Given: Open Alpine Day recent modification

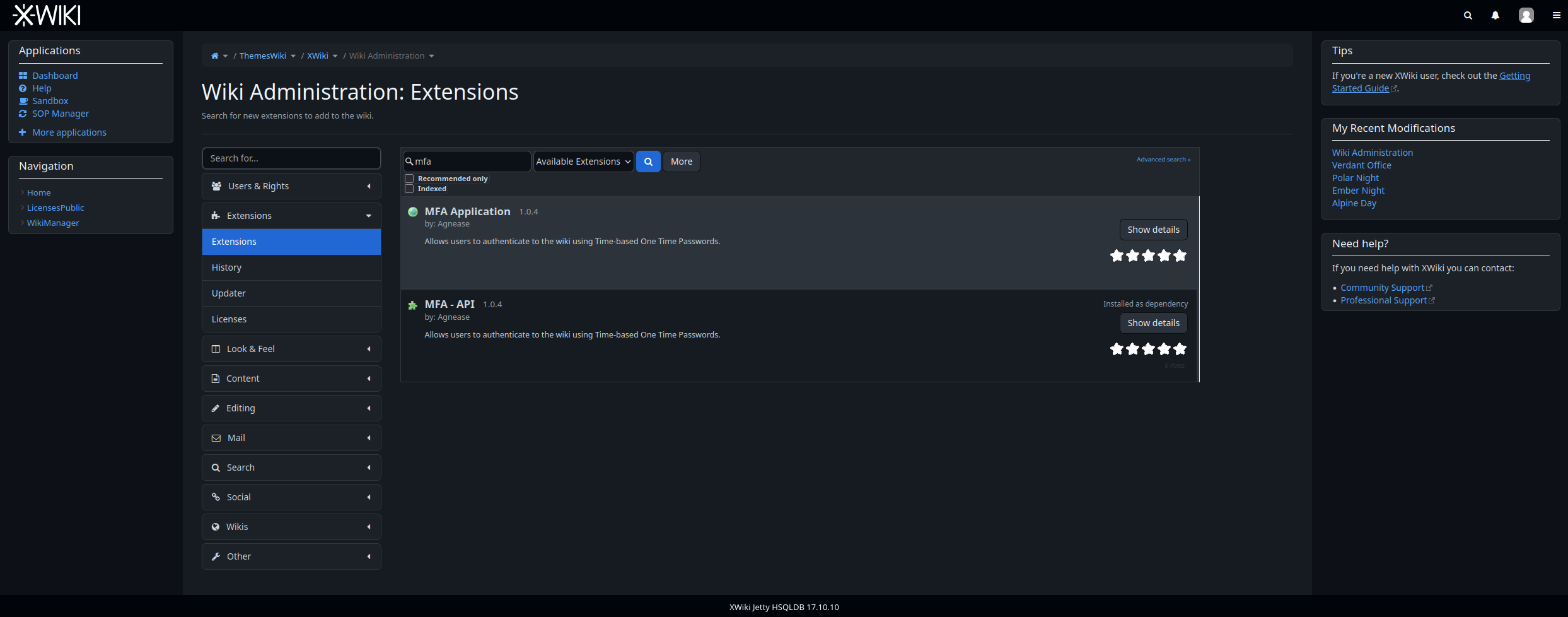Looking at the screenshot, I should click(x=1354, y=203).
